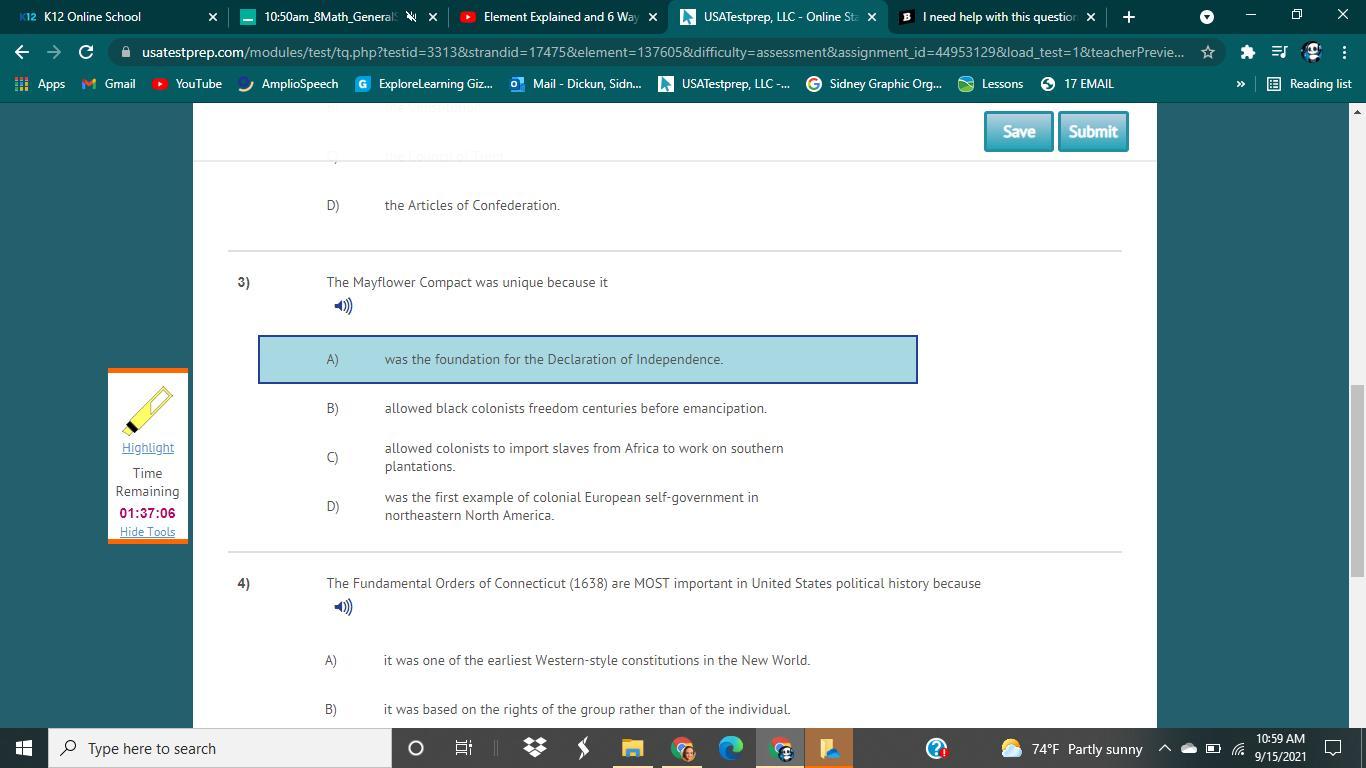Play audio for the Mayflower Compact question
Image resolution: width=1366 pixels, height=768 pixels.
343,306
